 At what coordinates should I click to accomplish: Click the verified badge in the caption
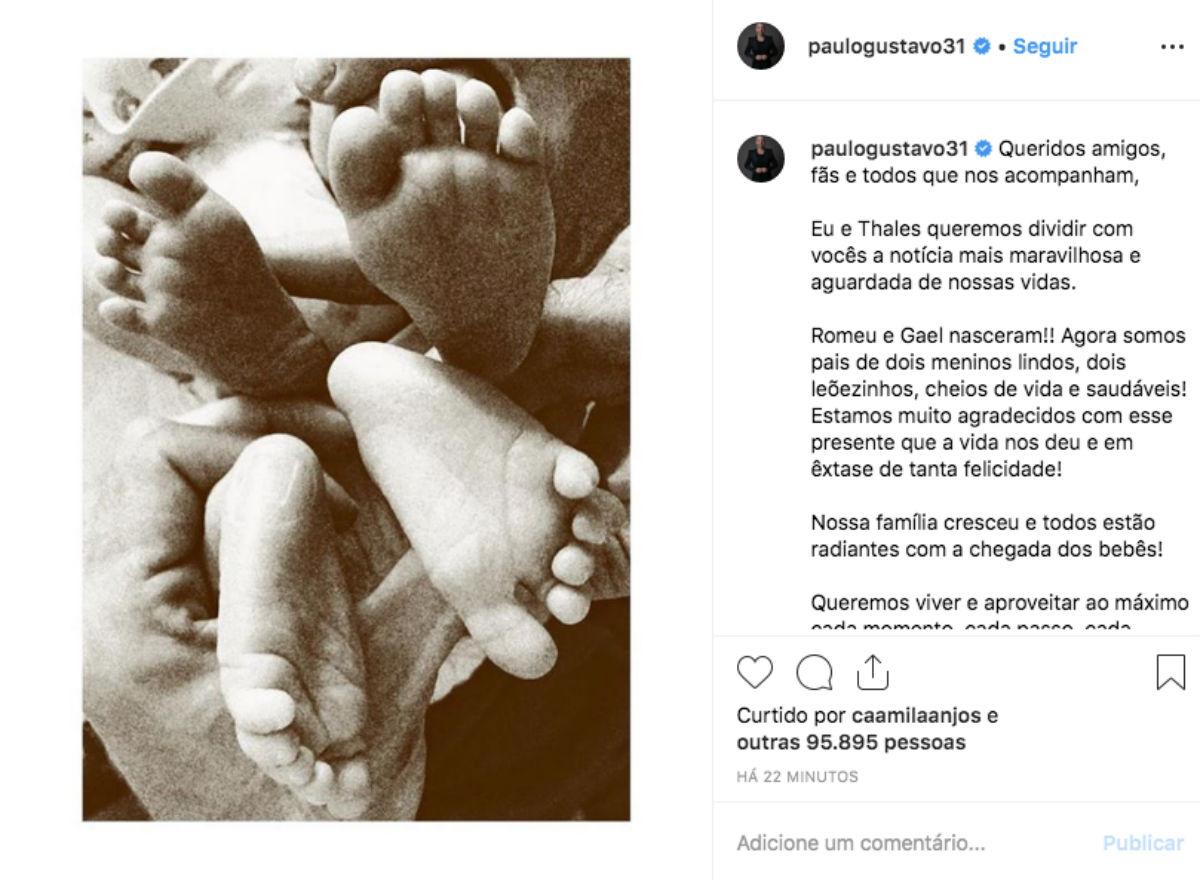(x=982, y=149)
